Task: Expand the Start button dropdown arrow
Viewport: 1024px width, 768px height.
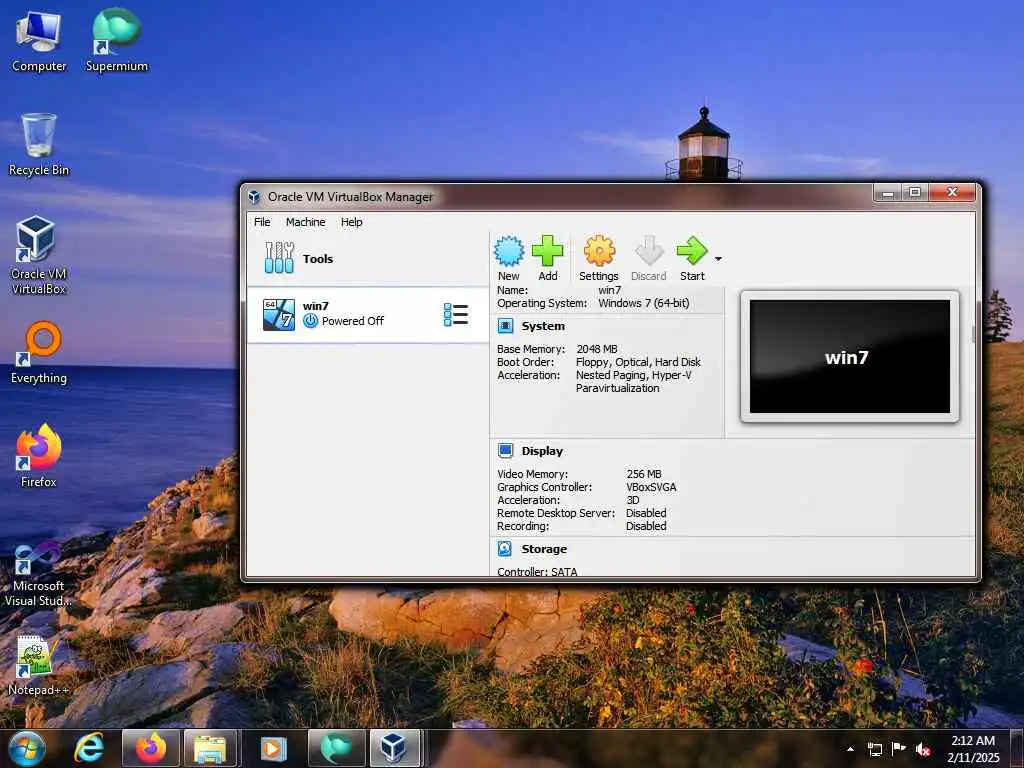Action: click(718, 259)
